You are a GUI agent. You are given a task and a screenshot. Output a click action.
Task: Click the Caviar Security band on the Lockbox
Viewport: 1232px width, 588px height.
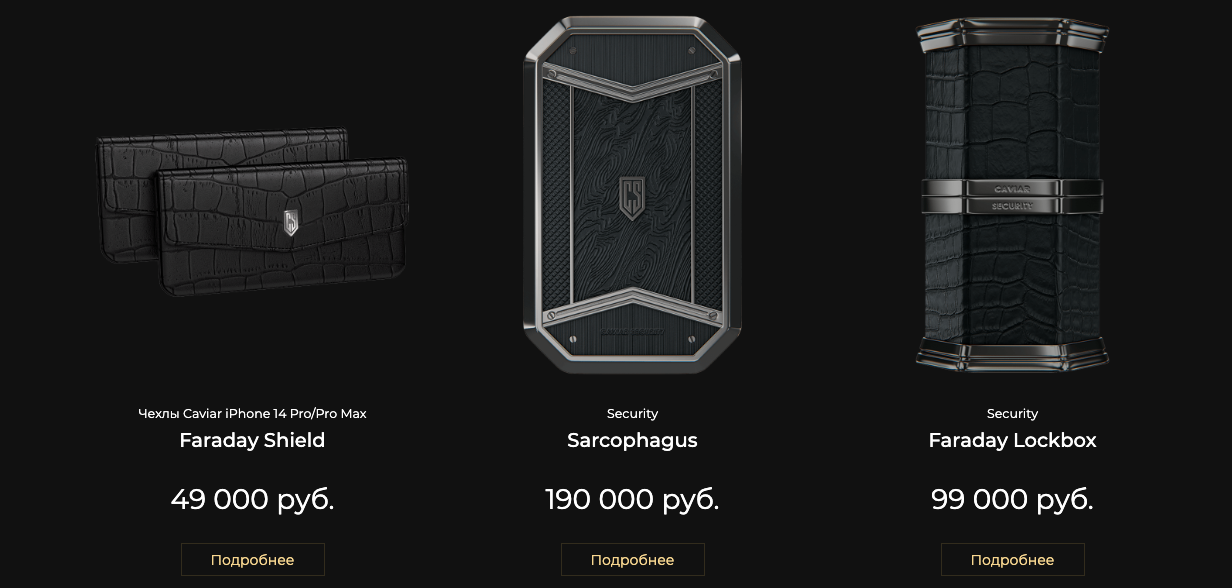click(x=1011, y=196)
